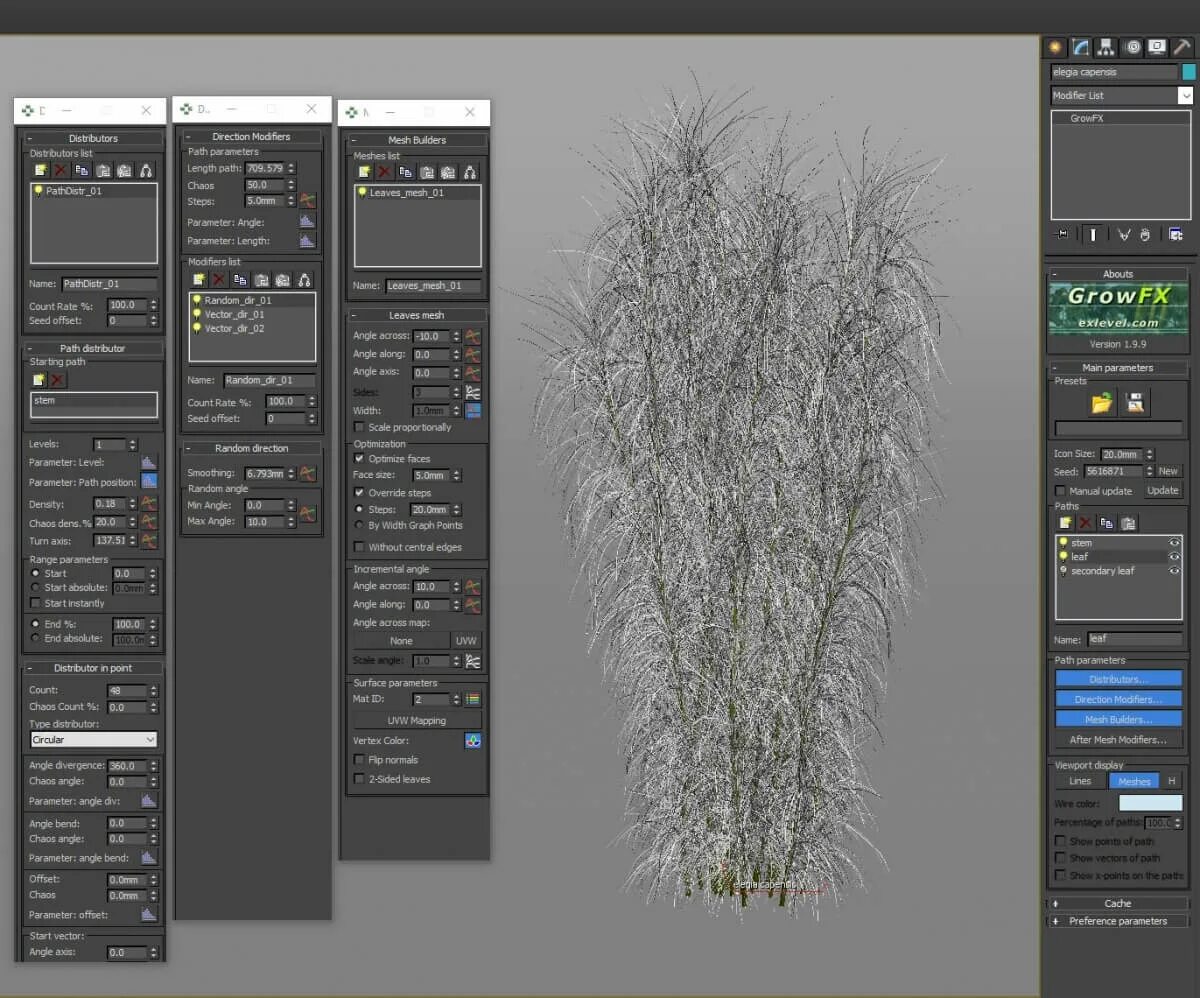Open Angle across curve in Leaves mesh

tap(473, 336)
